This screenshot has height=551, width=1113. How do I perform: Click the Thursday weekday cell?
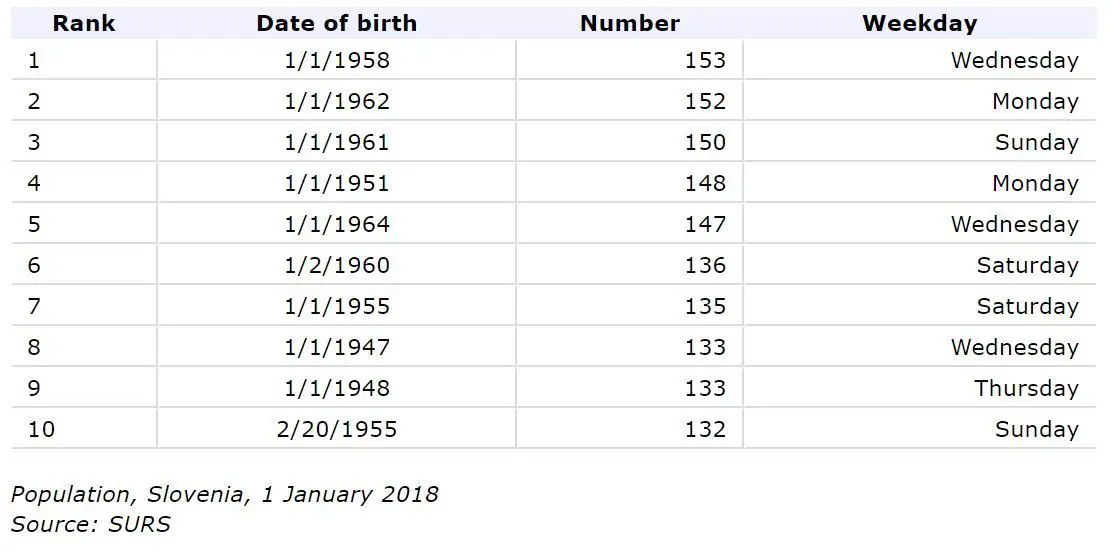tap(1026, 388)
